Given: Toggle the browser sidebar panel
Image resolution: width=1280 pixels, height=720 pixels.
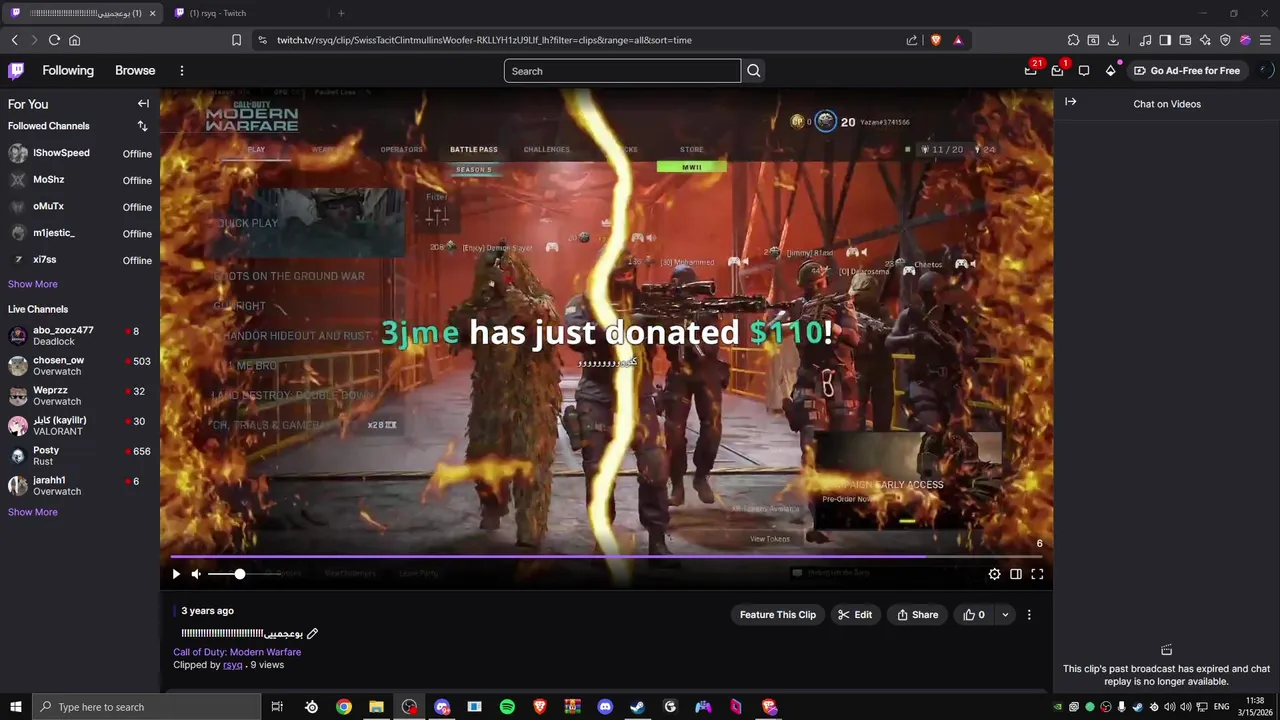Looking at the screenshot, I should [x=1165, y=40].
